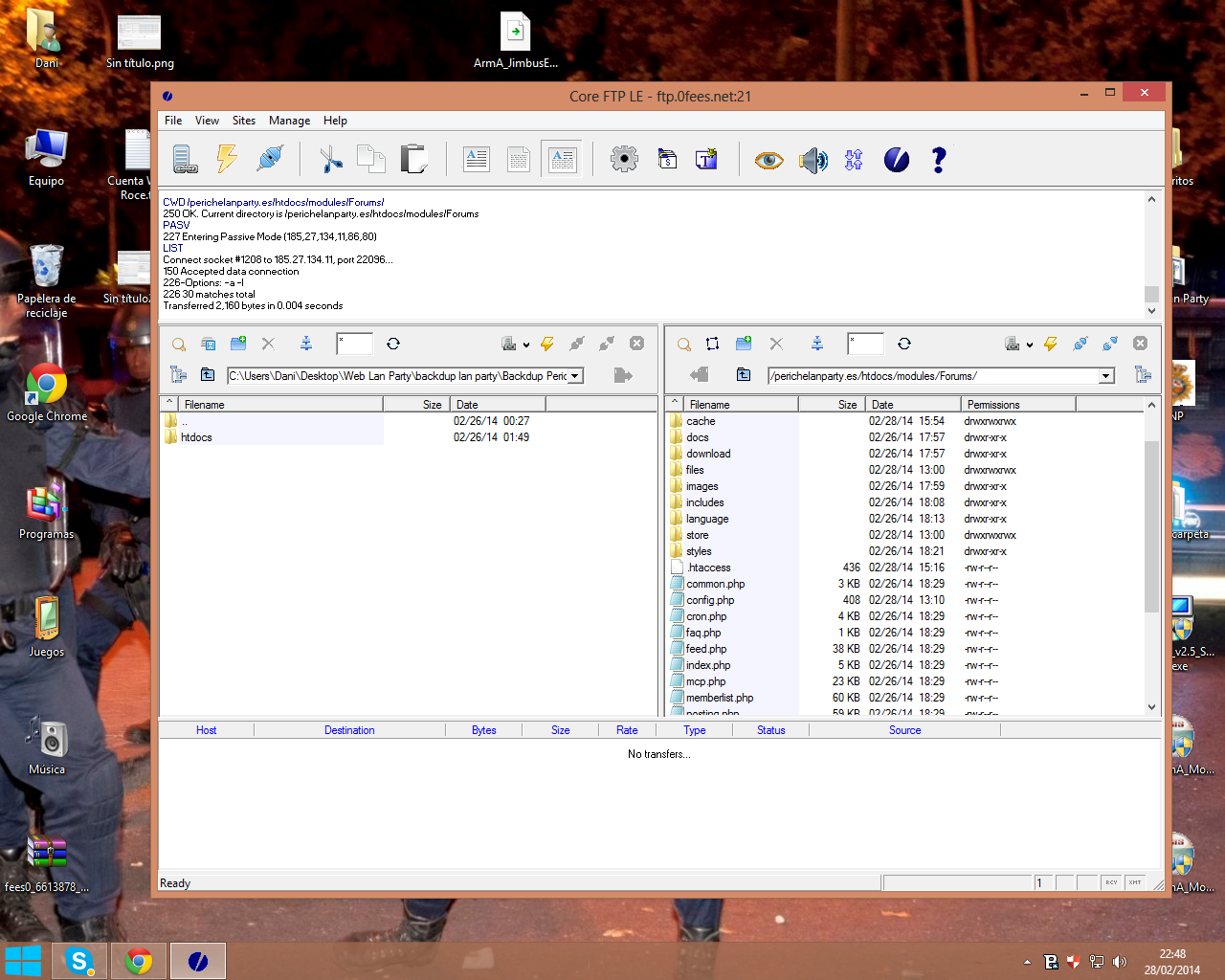Open the local pane tree view icon

tap(178, 374)
